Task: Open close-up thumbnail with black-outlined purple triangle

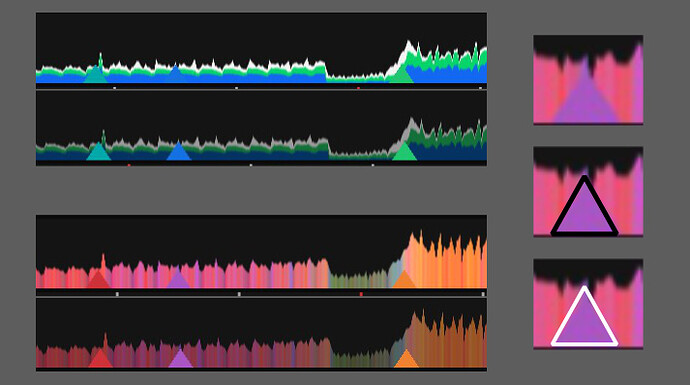Action: pyautogui.click(x=588, y=192)
